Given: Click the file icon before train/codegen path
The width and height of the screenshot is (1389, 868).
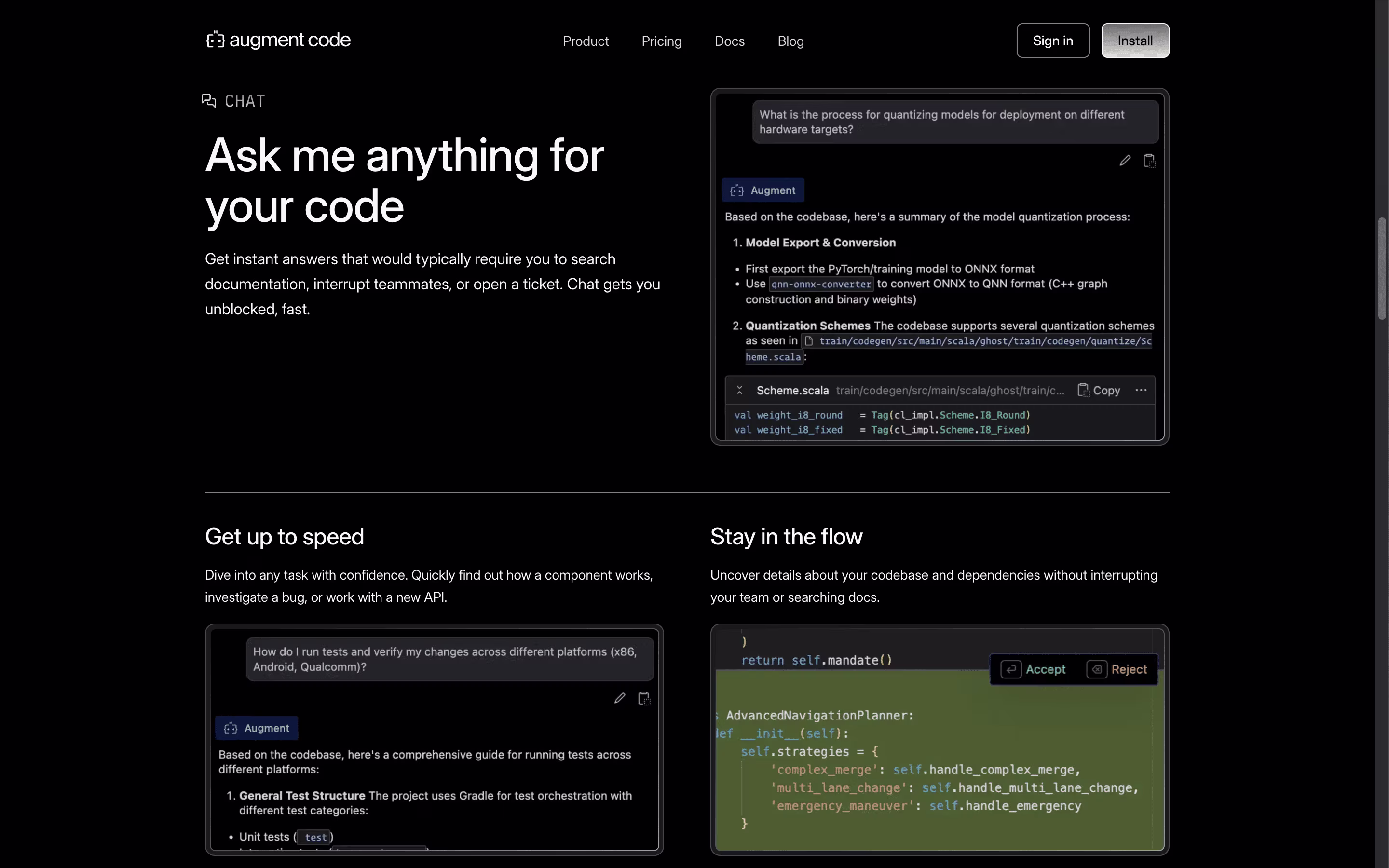Looking at the screenshot, I should tap(809, 341).
